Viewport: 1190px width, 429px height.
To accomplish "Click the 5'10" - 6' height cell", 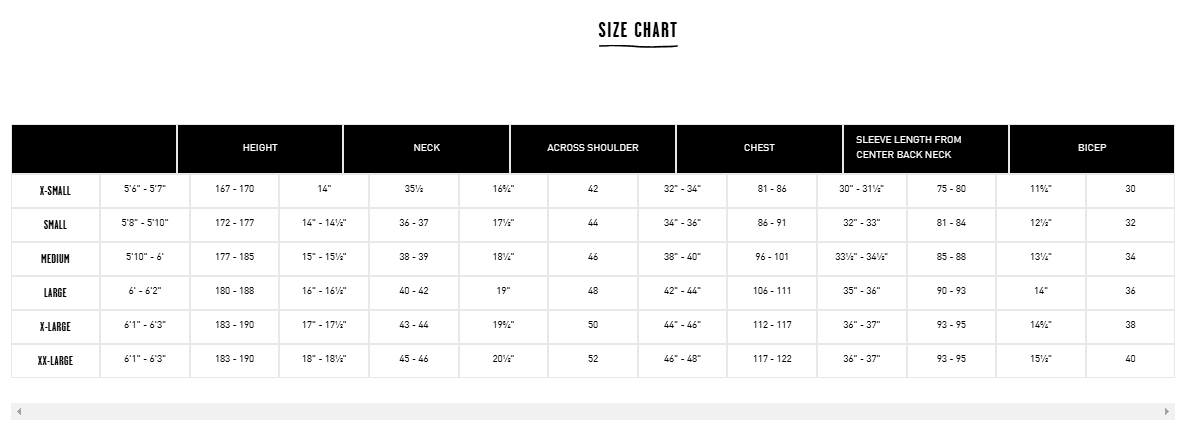I will tap(145, 257).
